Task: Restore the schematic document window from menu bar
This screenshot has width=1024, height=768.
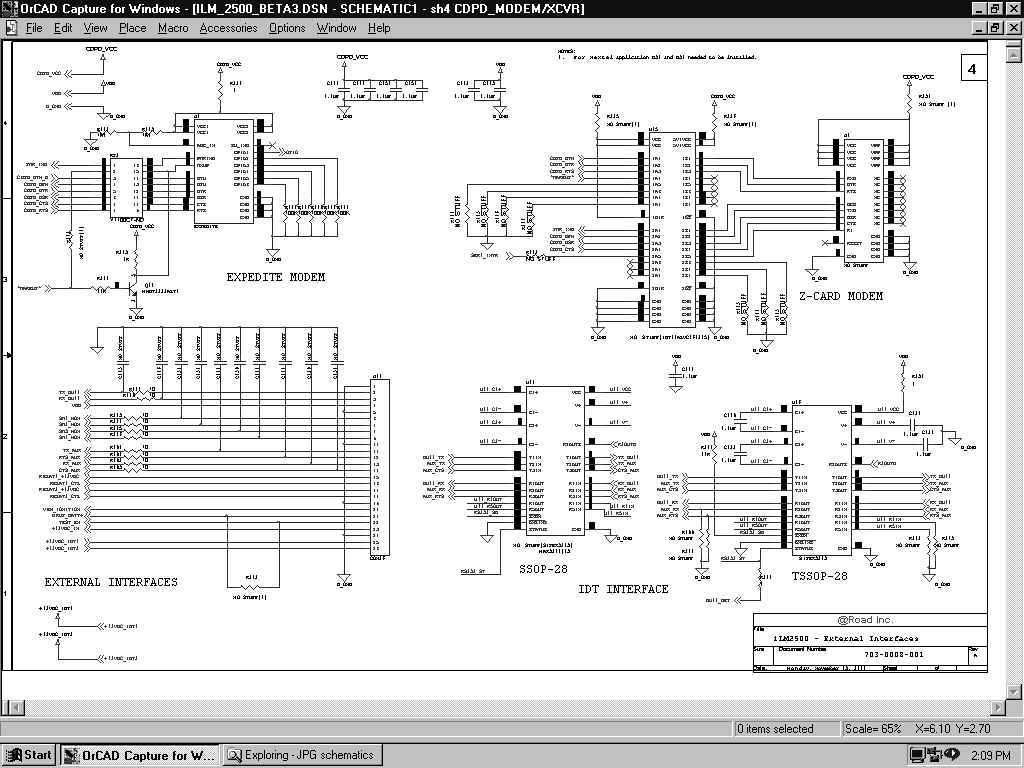Action: coord(995,28)
